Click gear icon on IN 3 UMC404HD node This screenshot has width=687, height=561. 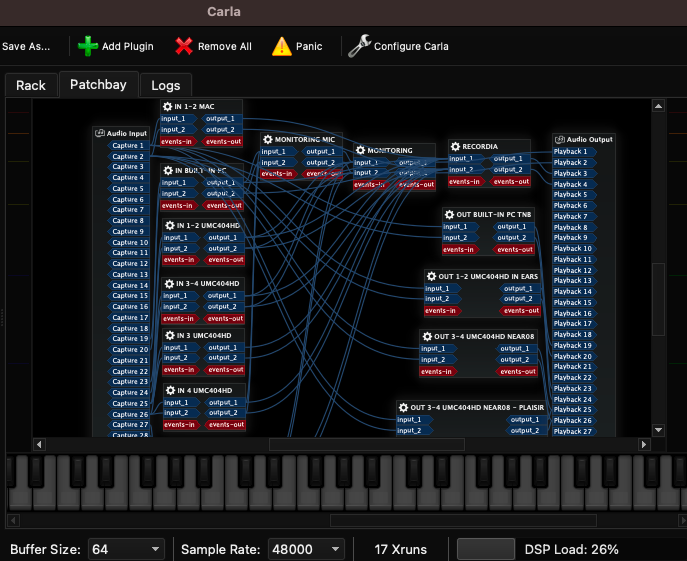pos(168,334)
